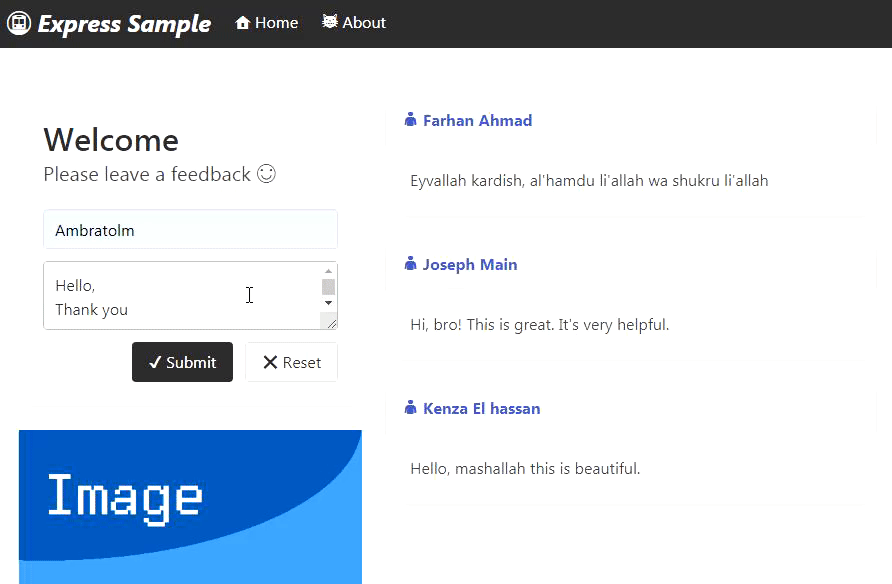
Task: Click the textarea scrollbar down arrow
Action: coord(328,303)
